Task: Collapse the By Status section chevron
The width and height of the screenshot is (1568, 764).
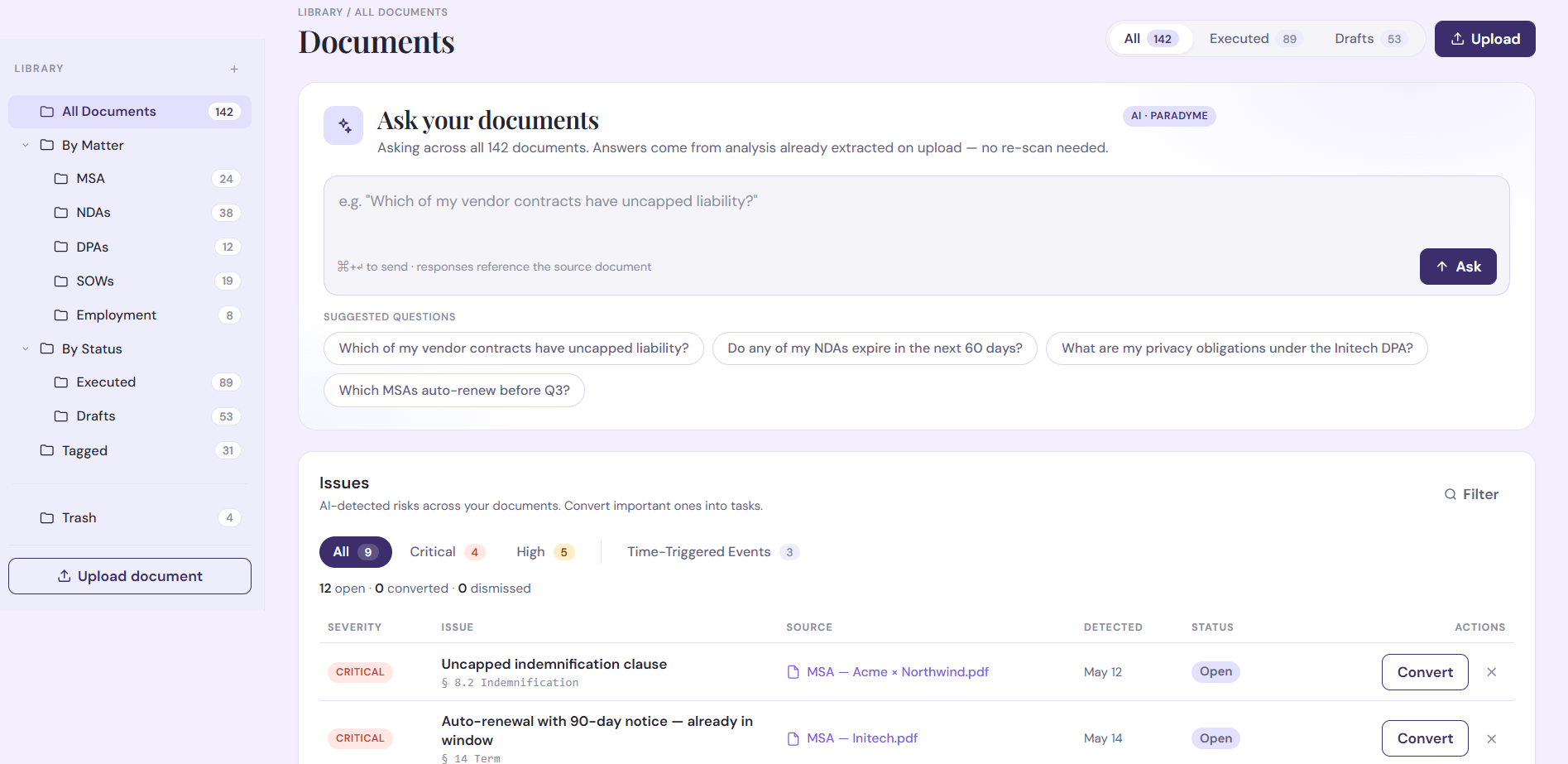Action: point(26,349)
